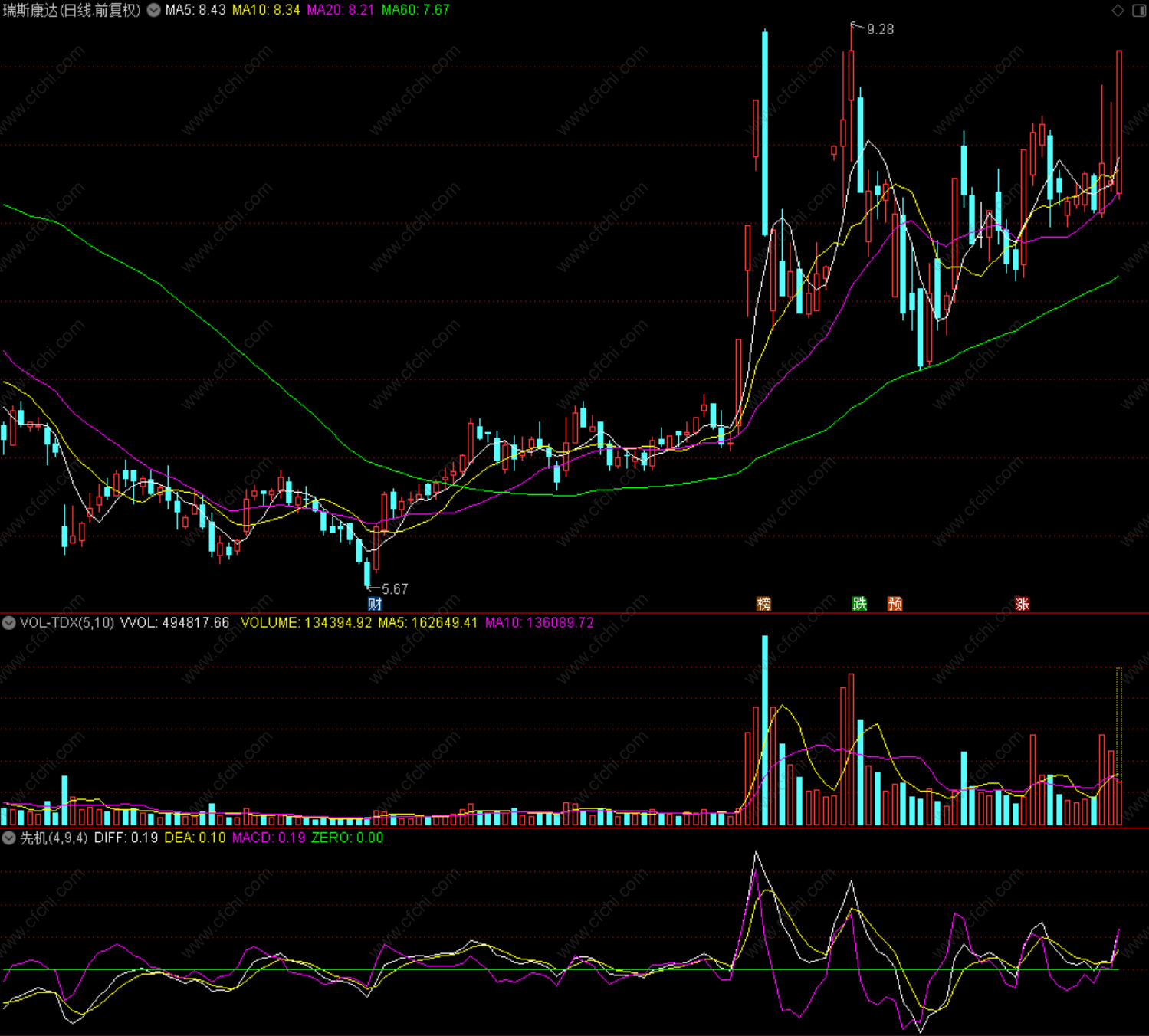This screenshot has width=1149, height=1036.
Task: Select the MA60: 7.67 label
Action: 415,10
